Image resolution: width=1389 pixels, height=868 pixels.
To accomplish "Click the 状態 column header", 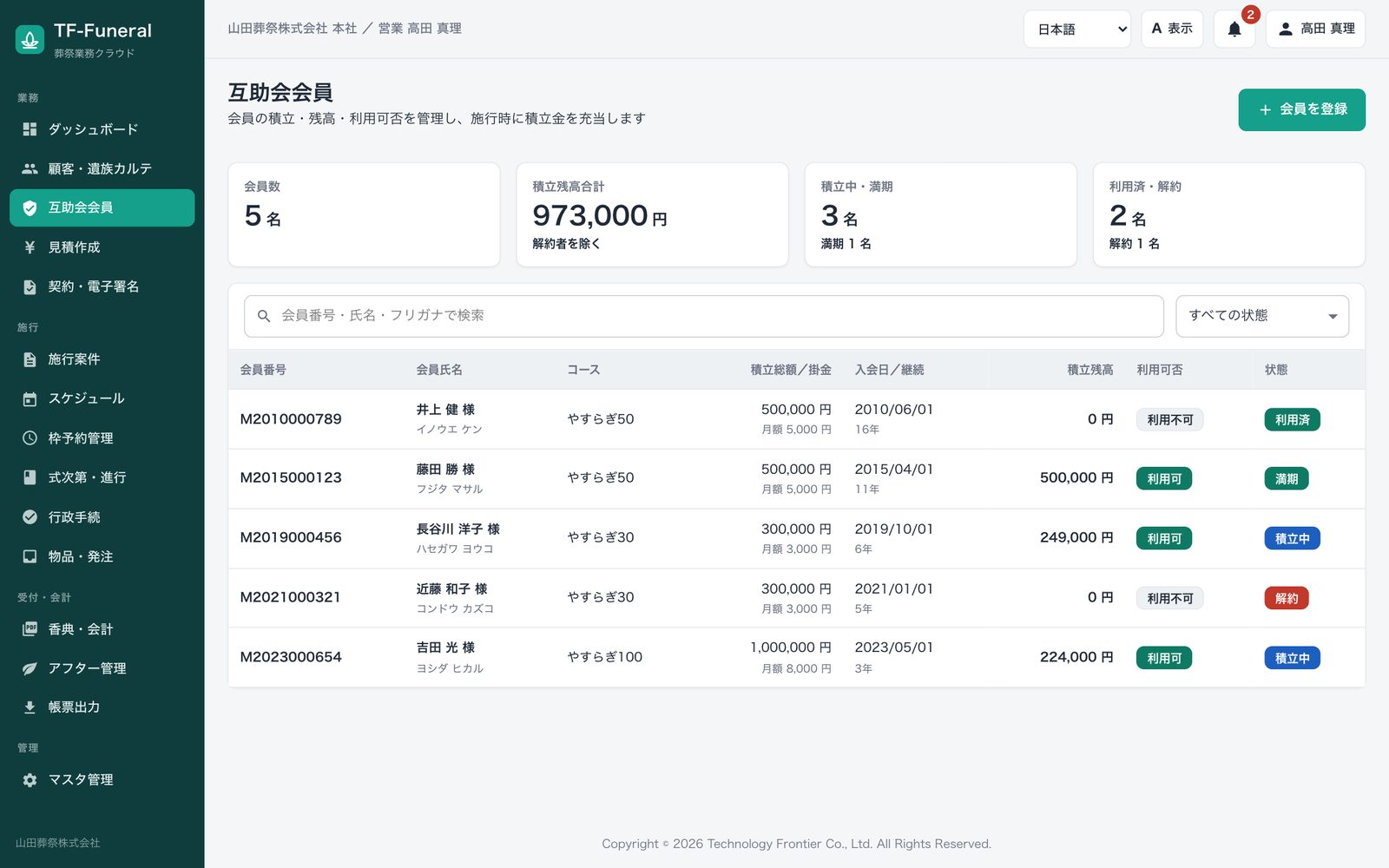I will click(x=1276, y=370).
